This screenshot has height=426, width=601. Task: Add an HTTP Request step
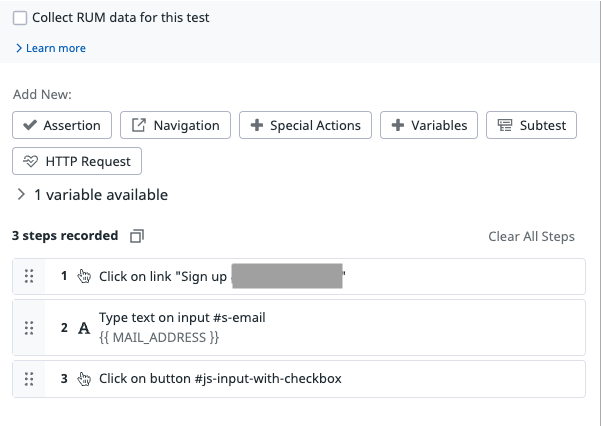point(77,161)
